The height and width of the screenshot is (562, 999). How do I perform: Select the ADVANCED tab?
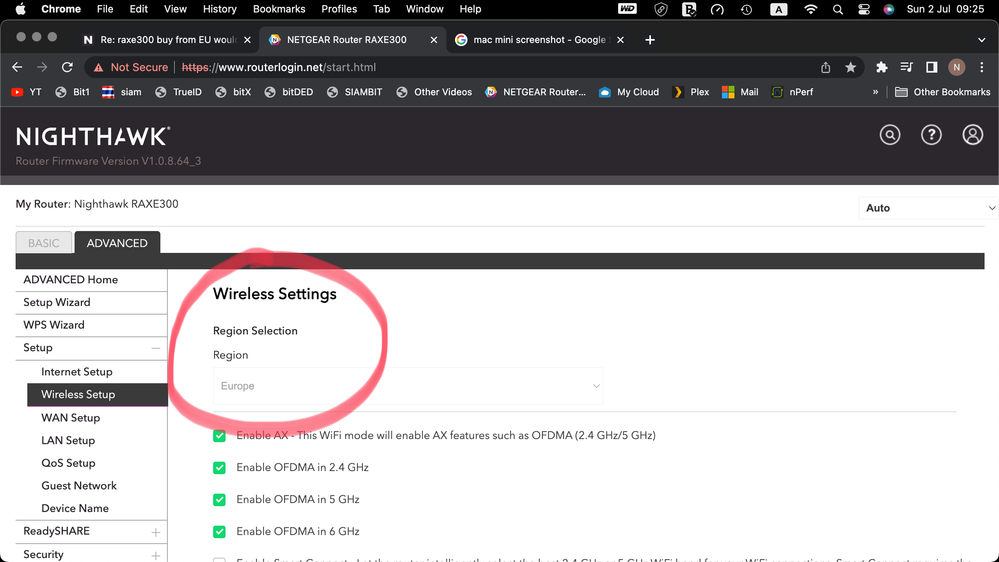[117, 243]
